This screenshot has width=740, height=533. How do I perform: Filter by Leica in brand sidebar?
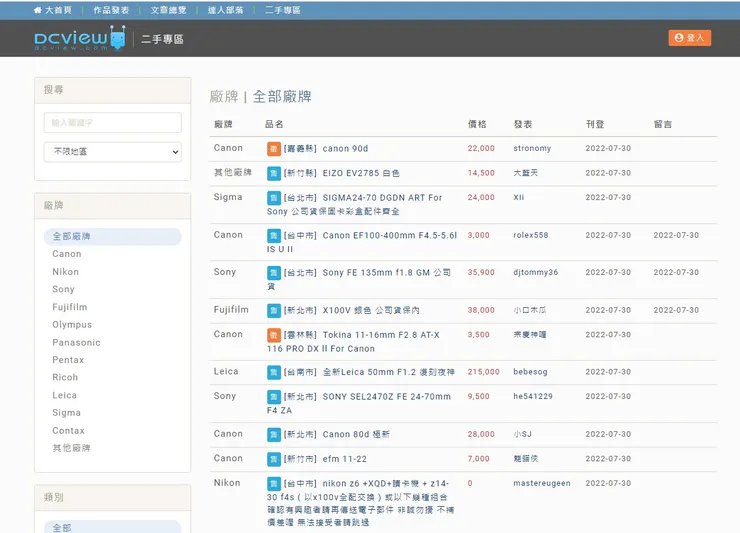[x=64, y=396]
